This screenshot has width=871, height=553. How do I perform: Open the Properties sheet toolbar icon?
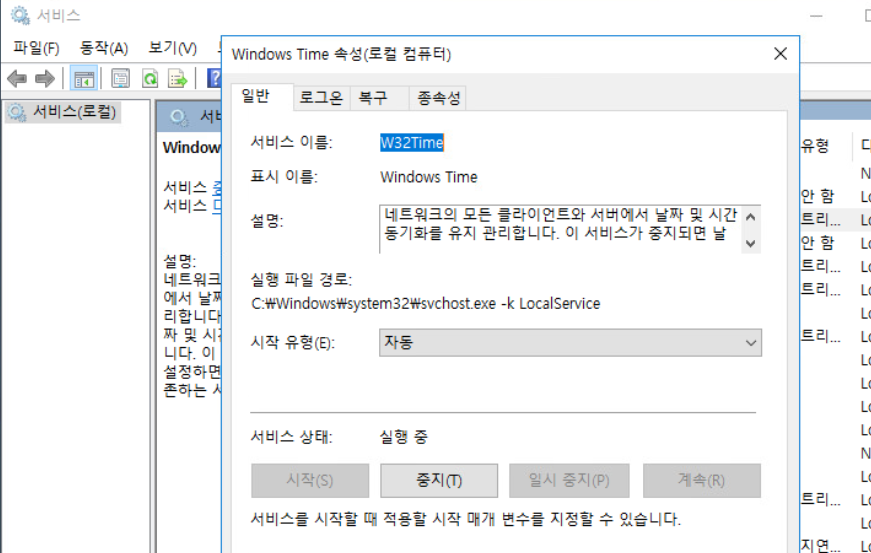pos(121,79)
